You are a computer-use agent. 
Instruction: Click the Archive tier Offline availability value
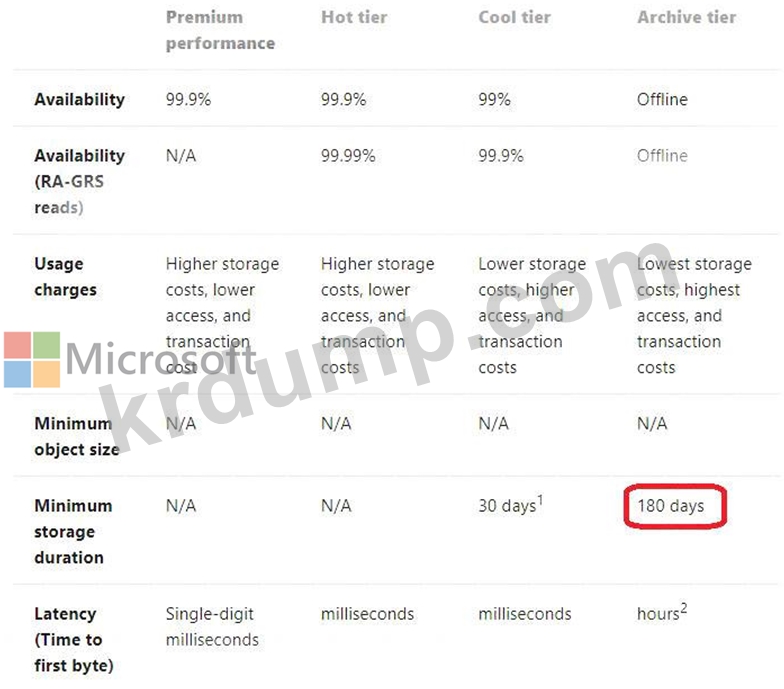click(x=662, y=99)
